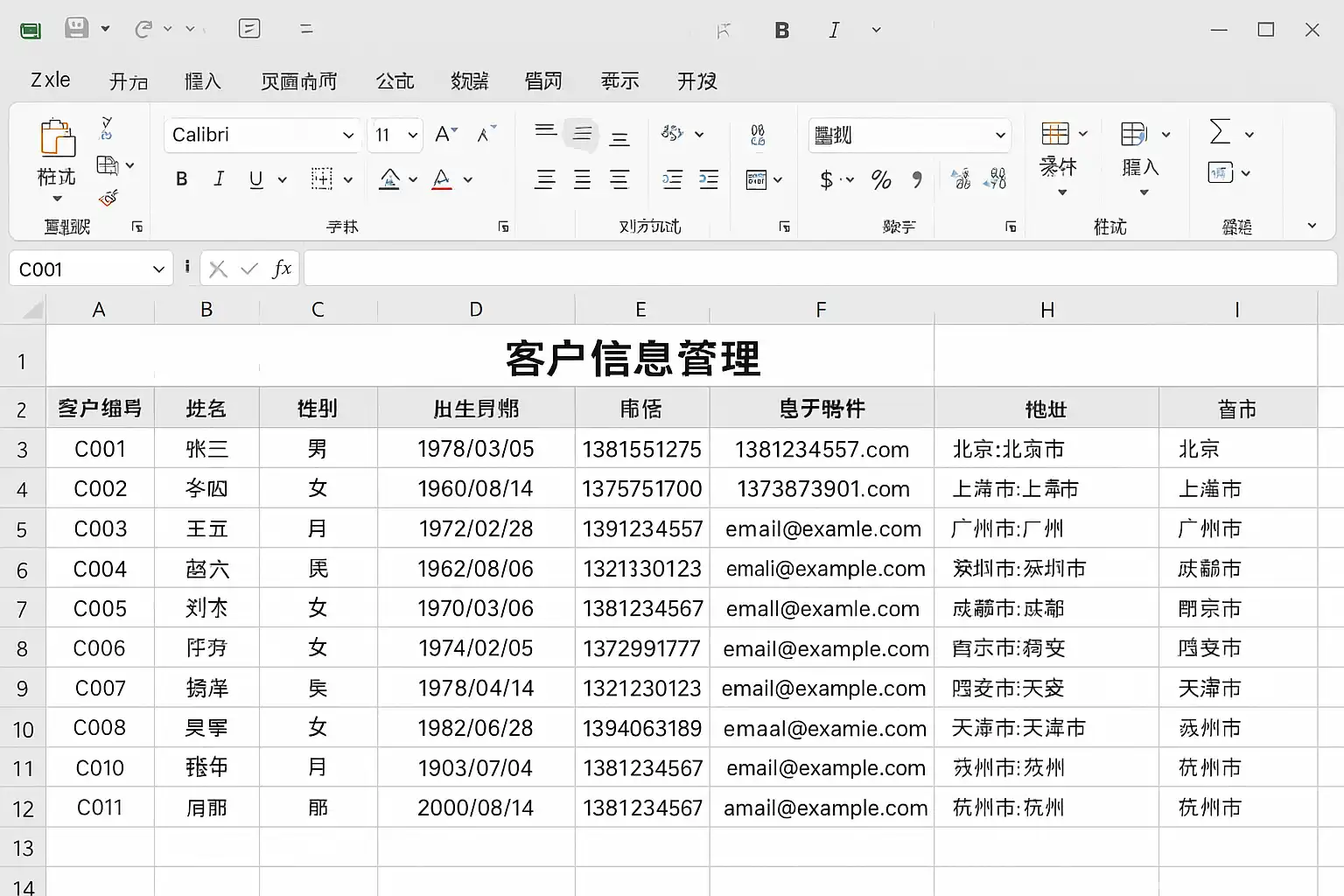The width and height of the screenshot is (1344, 896).
Task: Toggle bold formatting in the font group
Action: 182,179
